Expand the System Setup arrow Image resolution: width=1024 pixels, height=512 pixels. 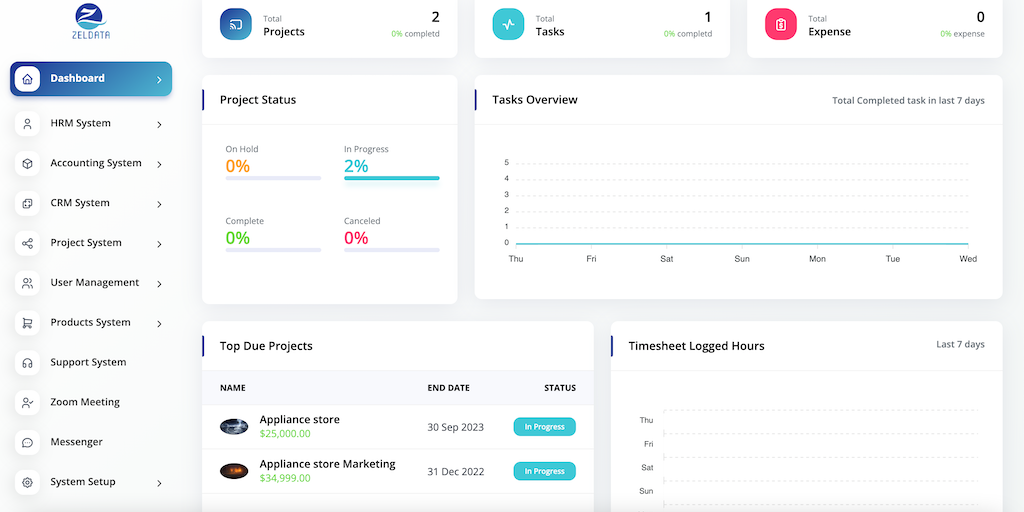click(x=159, y=483)
